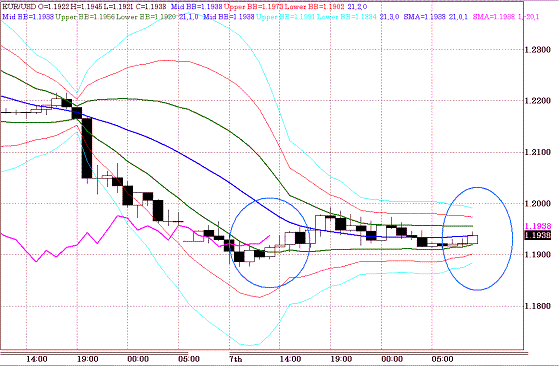Screen dimensions: 559x366
Task: Click the 1.2200 price axis label
Action: 538,101
